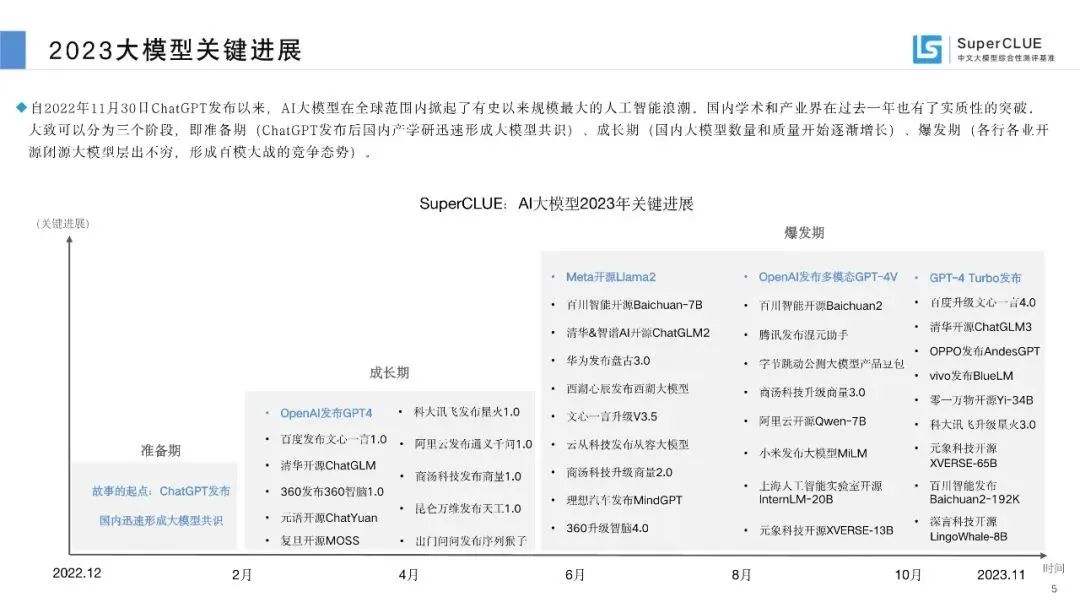Image resolution: width=1080 pixels, height=608 pixels.
Task: Click the 2022.12 timeline start marker
Action: [x=77, y=574]
